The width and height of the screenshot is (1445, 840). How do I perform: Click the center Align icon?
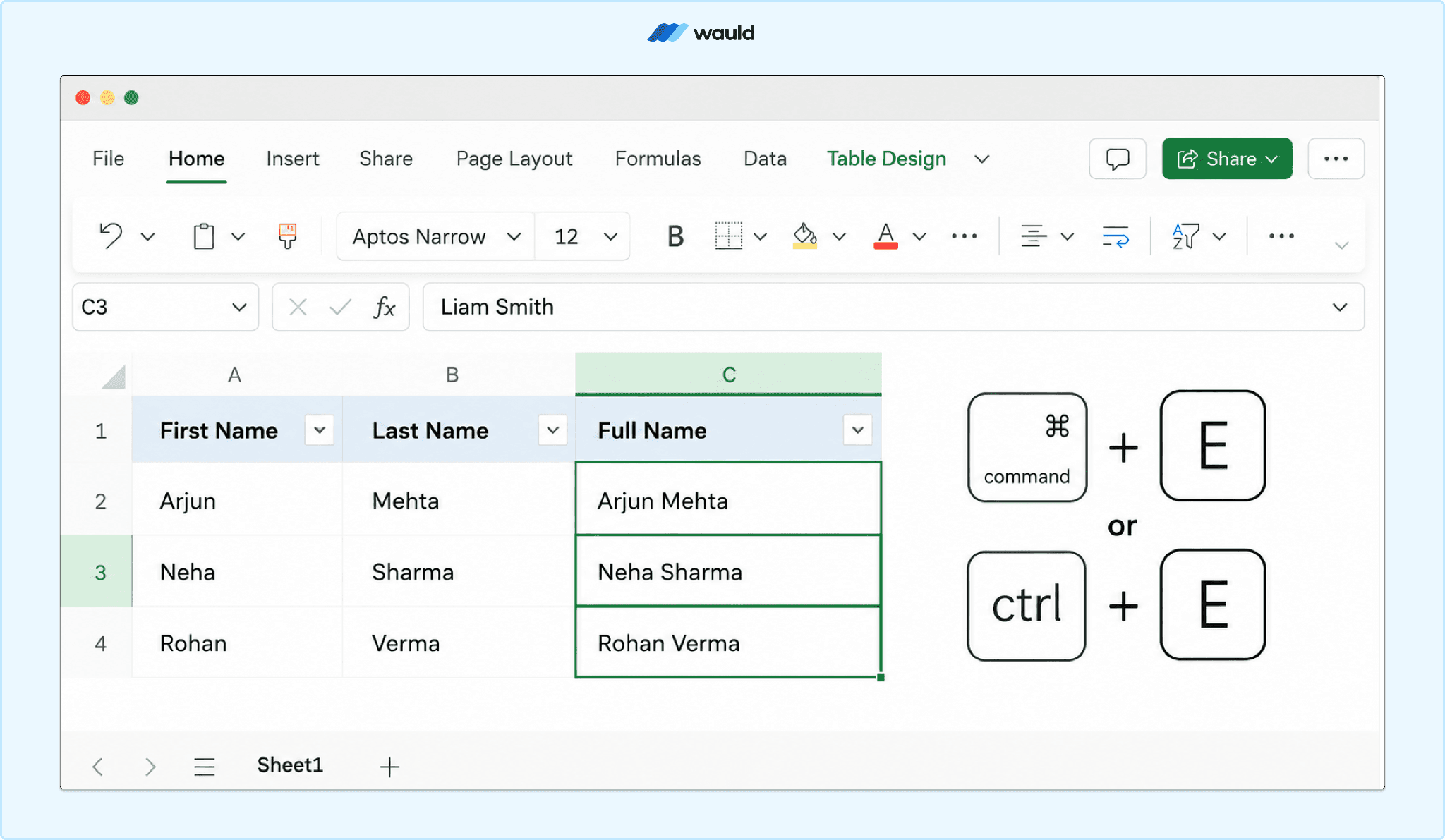tap(1034, 236)
